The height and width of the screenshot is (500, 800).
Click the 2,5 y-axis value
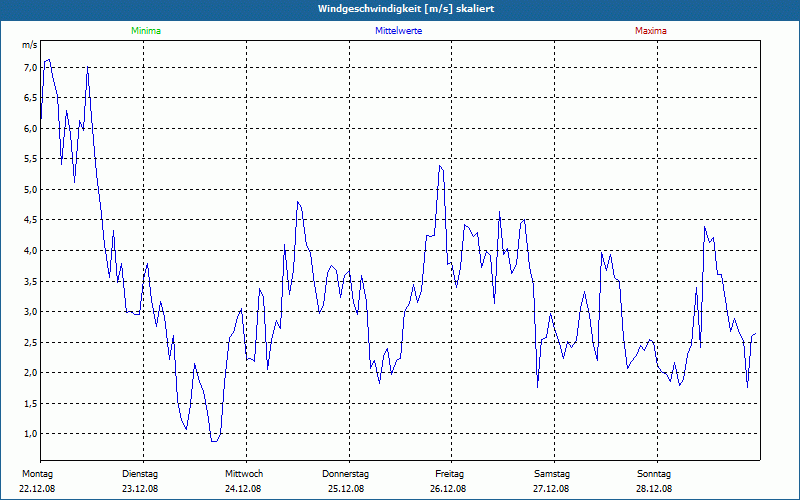click(x=31, y=342)
